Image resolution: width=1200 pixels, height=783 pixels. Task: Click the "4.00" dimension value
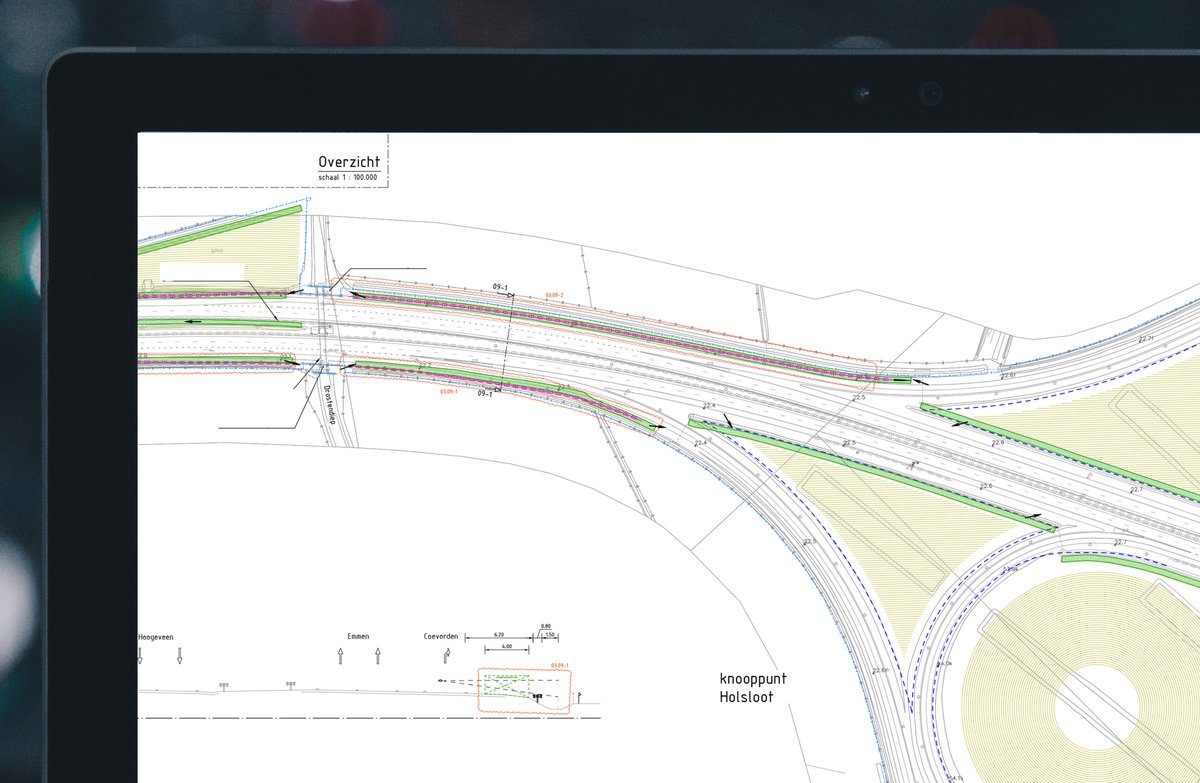click(506, 647)
